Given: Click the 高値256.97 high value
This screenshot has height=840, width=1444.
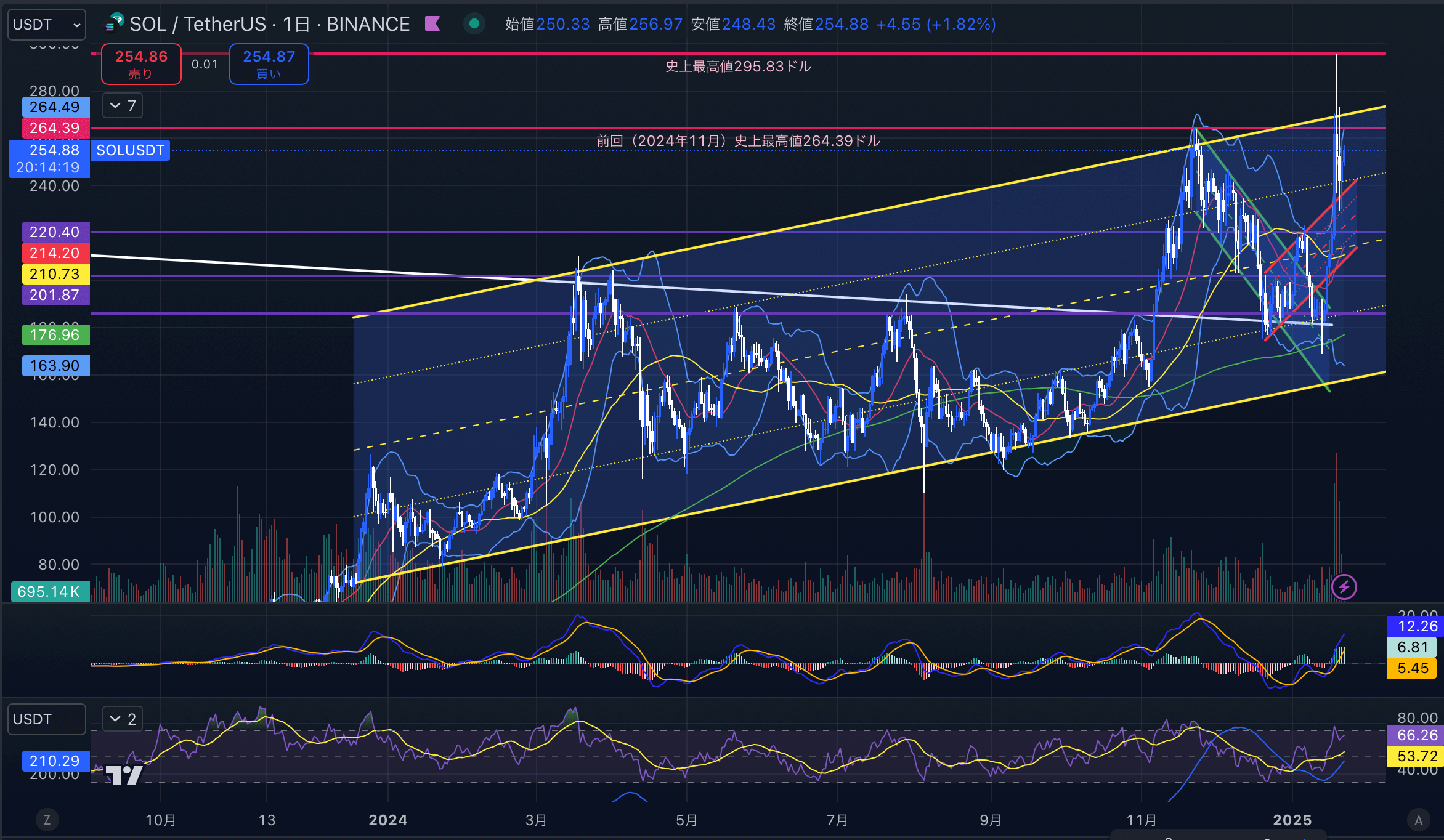Looking at the screenshot, I should point(641,24).
